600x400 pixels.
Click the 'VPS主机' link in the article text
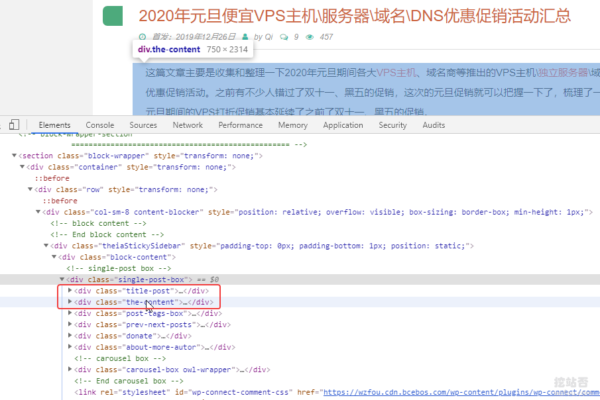coord(396,72)
